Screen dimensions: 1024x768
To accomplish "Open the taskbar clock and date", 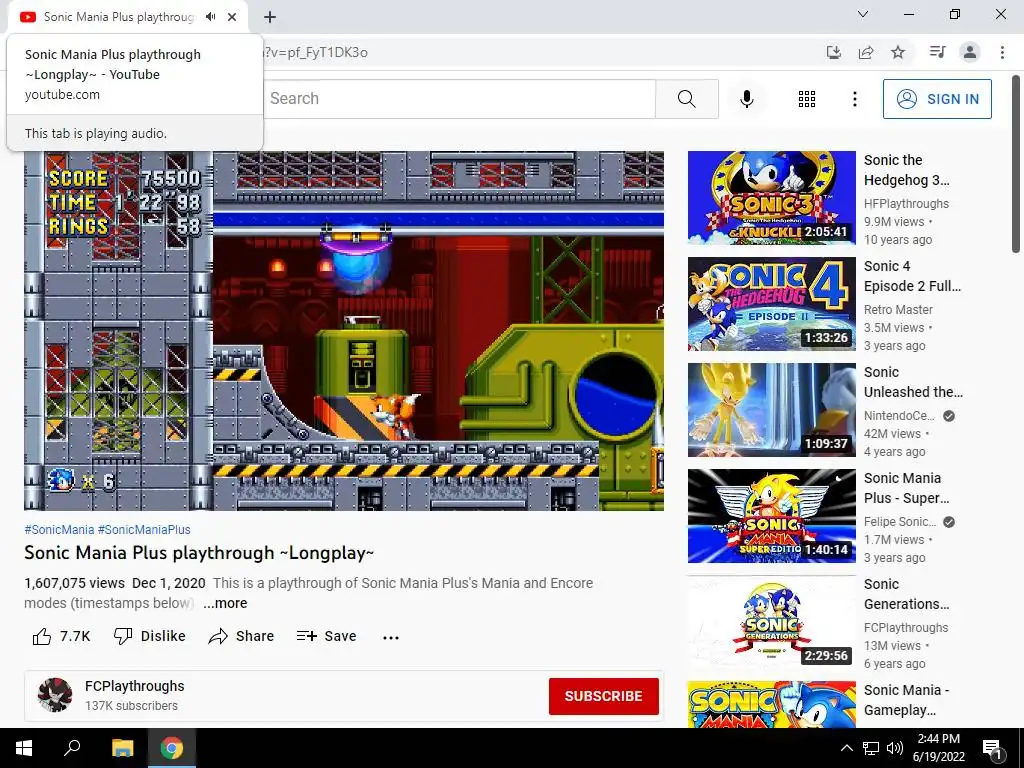I will point(938,748).
